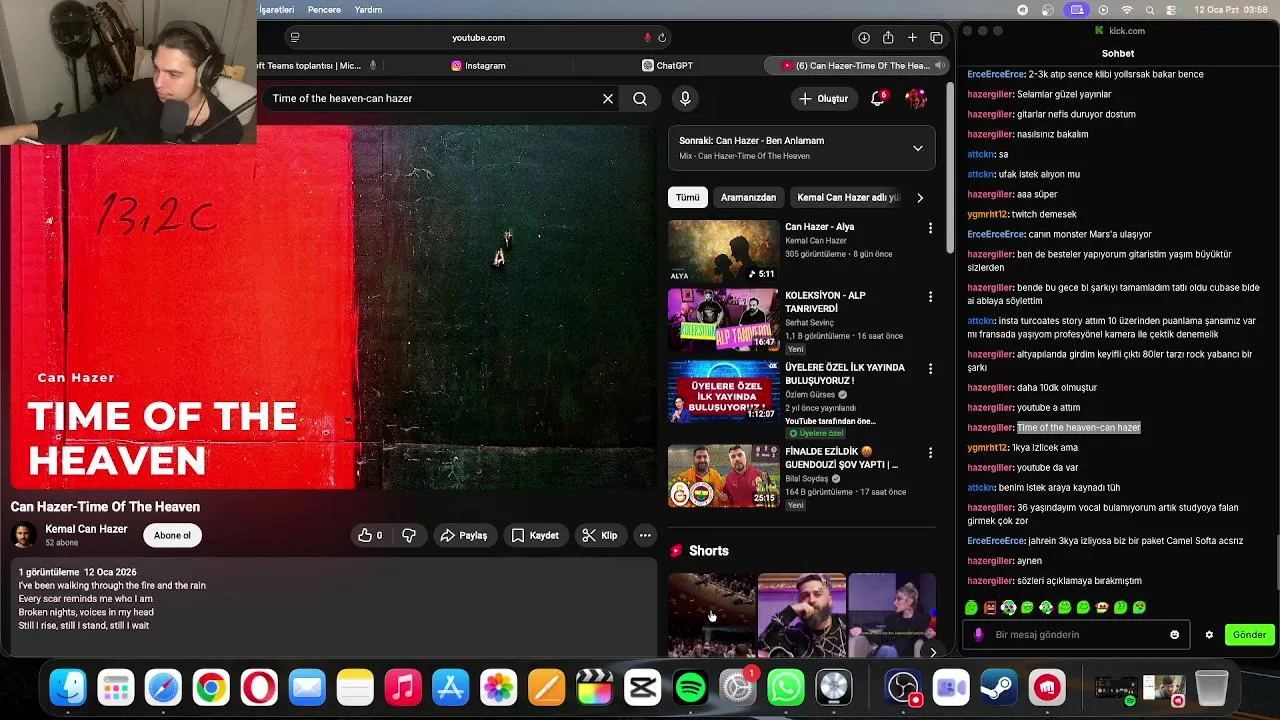Show Safari tab overview
The width and height of the screenshot is (1280, 720).
coord(936,38)
